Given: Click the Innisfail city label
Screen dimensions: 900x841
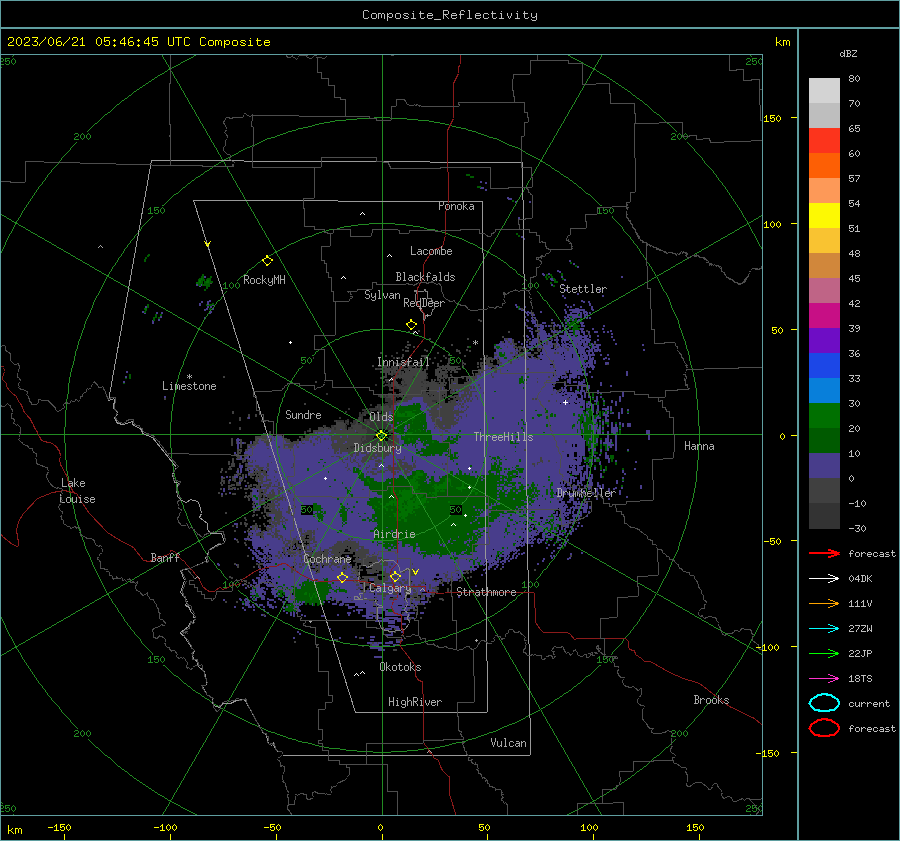Looking at the screenshot, I should coord(403,362).
